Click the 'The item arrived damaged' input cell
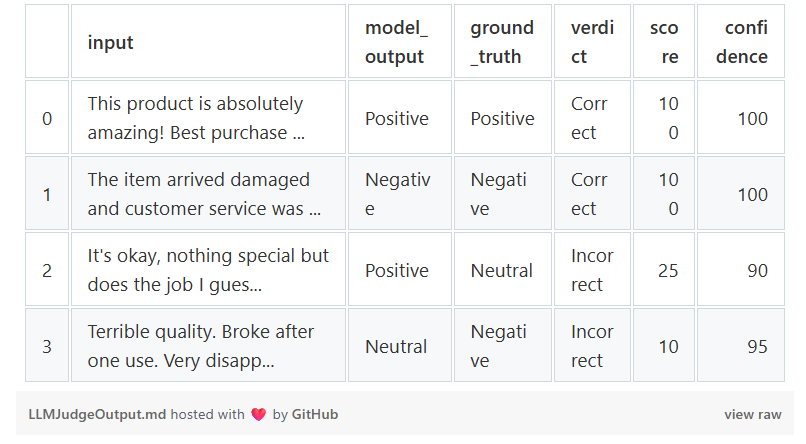 pyautogui.click(x=206, y=195)
